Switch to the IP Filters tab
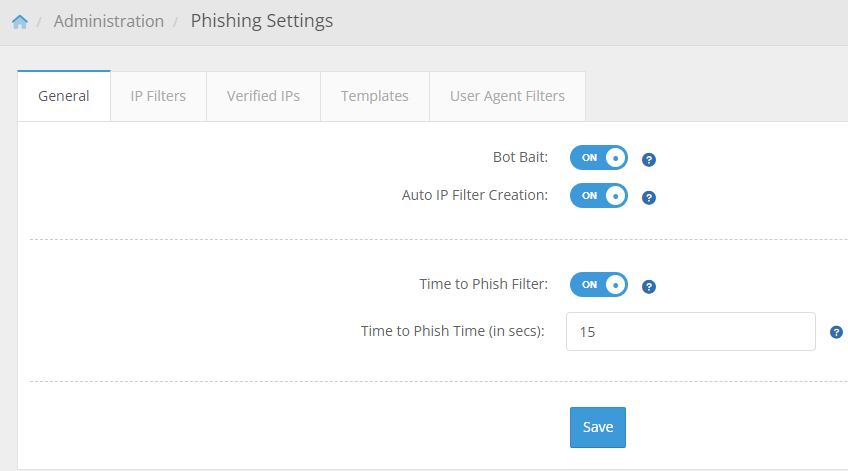 tap(158, 96)
